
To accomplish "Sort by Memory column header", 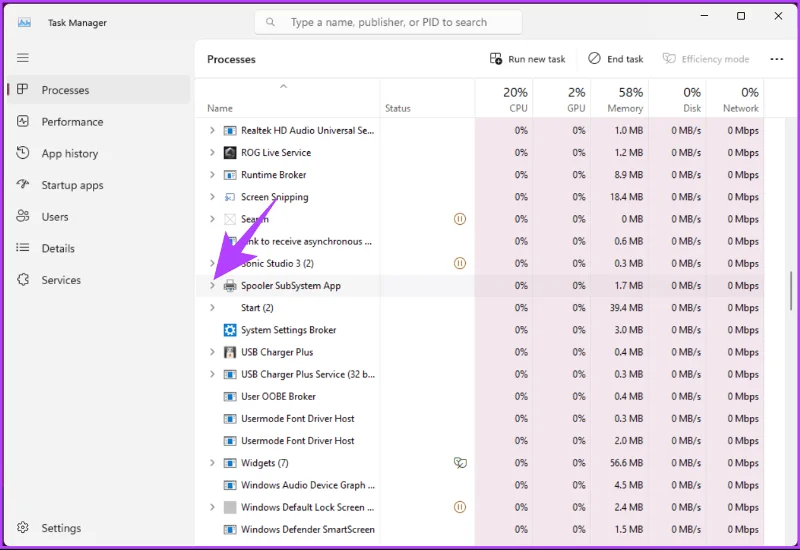I will [x=619, y=99].
